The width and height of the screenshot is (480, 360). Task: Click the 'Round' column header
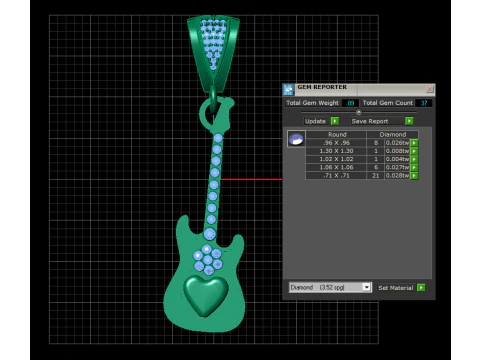pyautogui.click(x=337, y=135)
